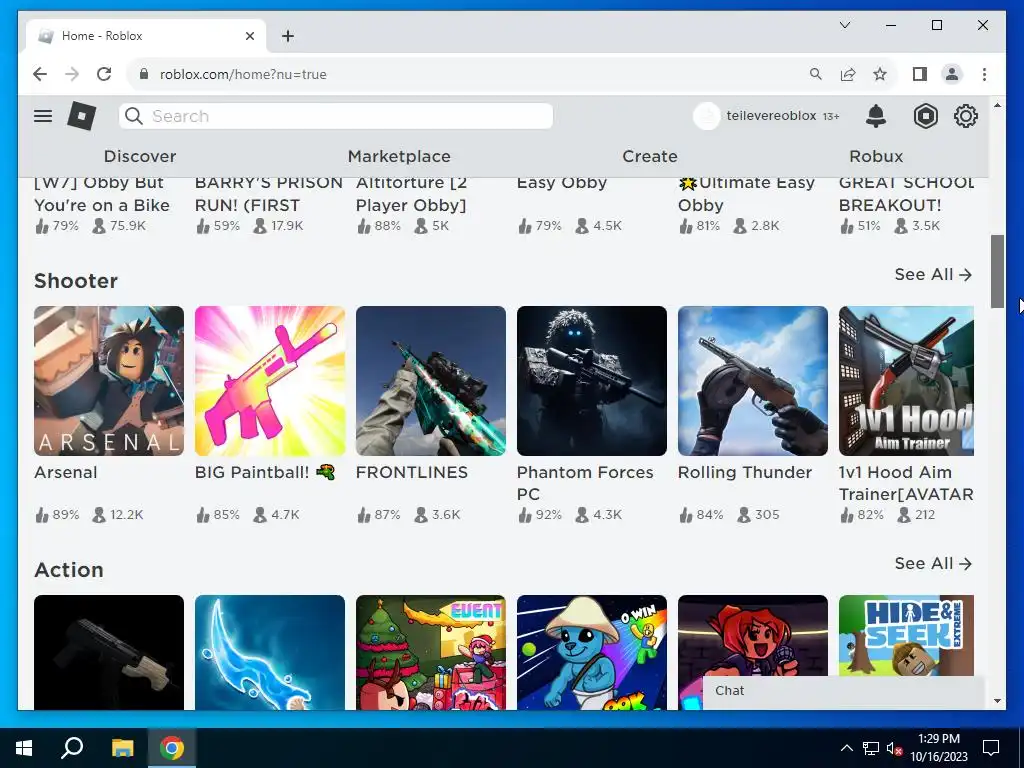Screen dimensions: 1024x768
Task: Click the Easy Obby title
Action: point(562,183)
